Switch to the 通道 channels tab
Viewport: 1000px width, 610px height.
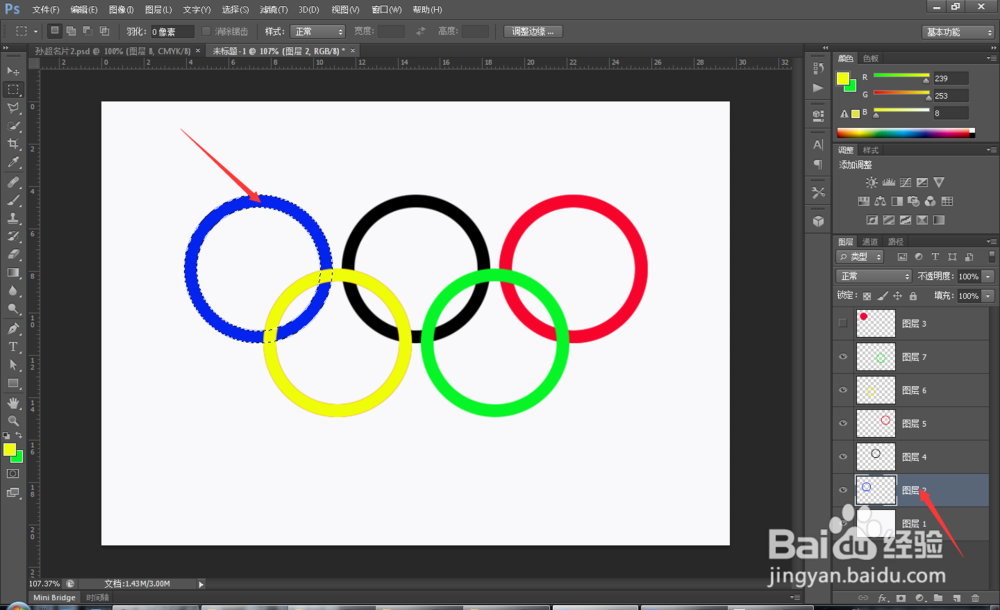pyautogui.click(x=870, y=241)
